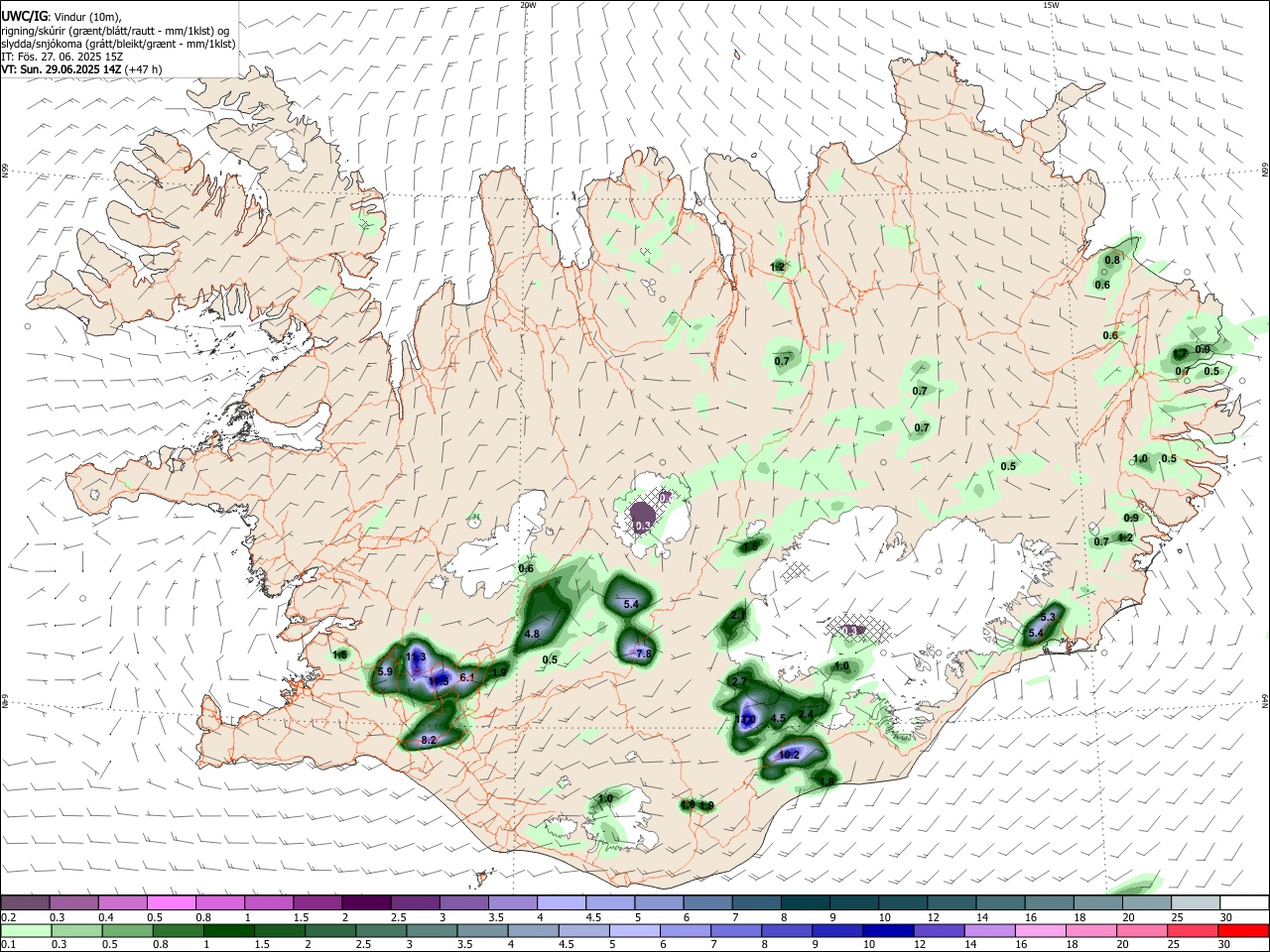This screenshot has width=1270, height=952.
Task: Select the 8.2 rainfall value near the south coast
Action: tap(429, 740)
